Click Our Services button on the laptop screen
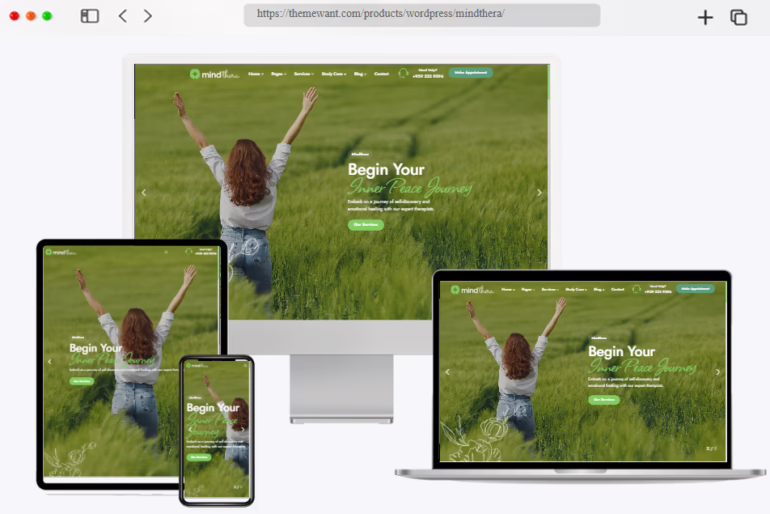Image resolution: width=770 pixels, height=514 pixels. (x=604, y=400)
